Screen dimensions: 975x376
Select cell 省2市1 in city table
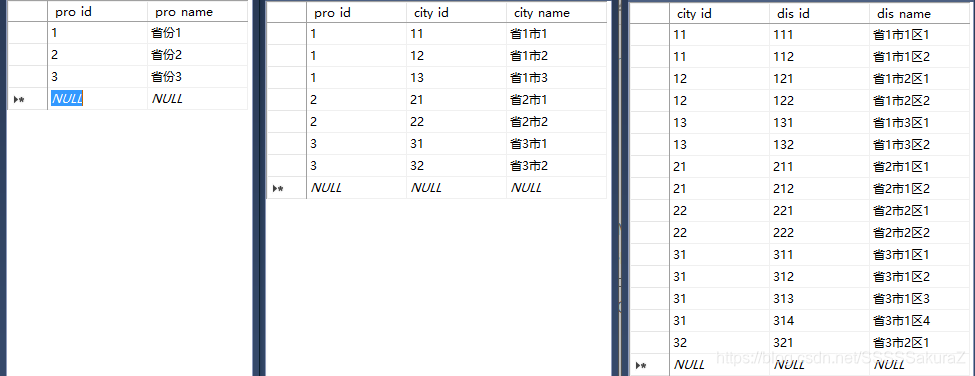(557, 99)
